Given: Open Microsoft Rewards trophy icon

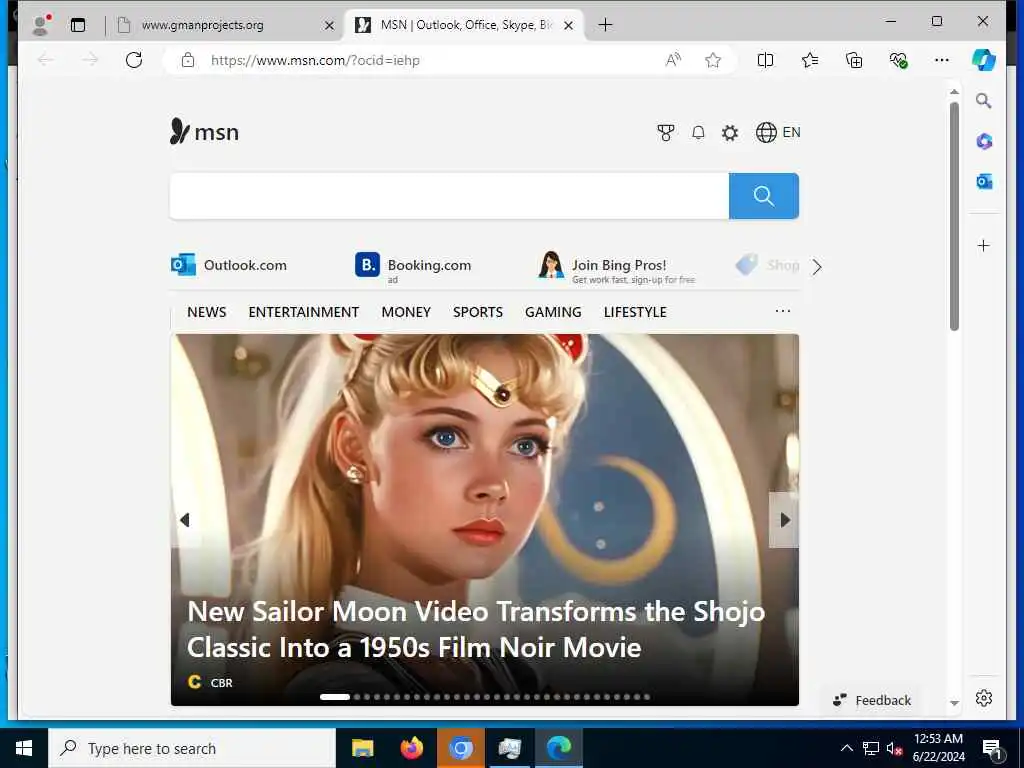Looking at the screenshot, I should (x=665, y=133).
